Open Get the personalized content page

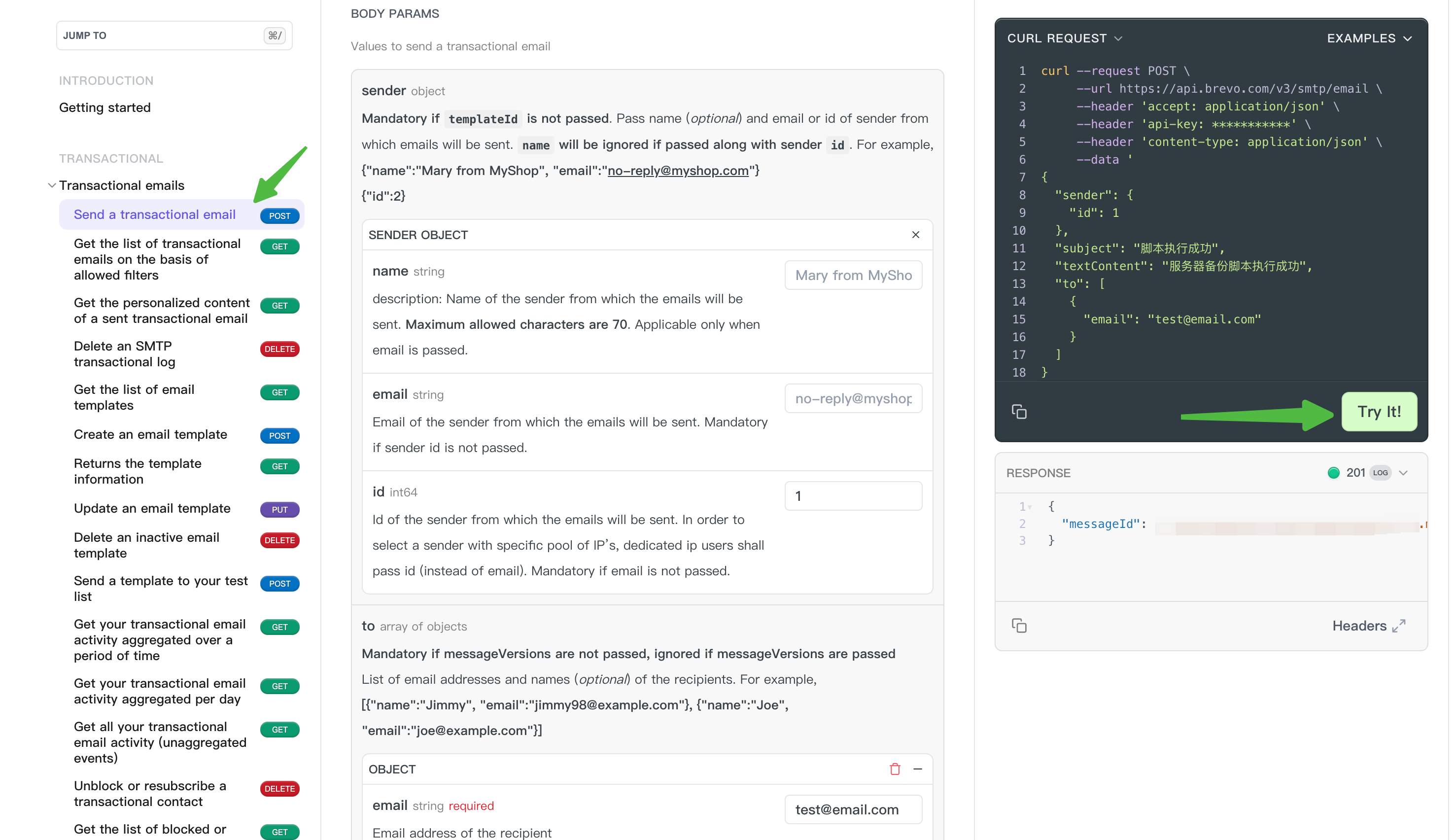[162, 311]
